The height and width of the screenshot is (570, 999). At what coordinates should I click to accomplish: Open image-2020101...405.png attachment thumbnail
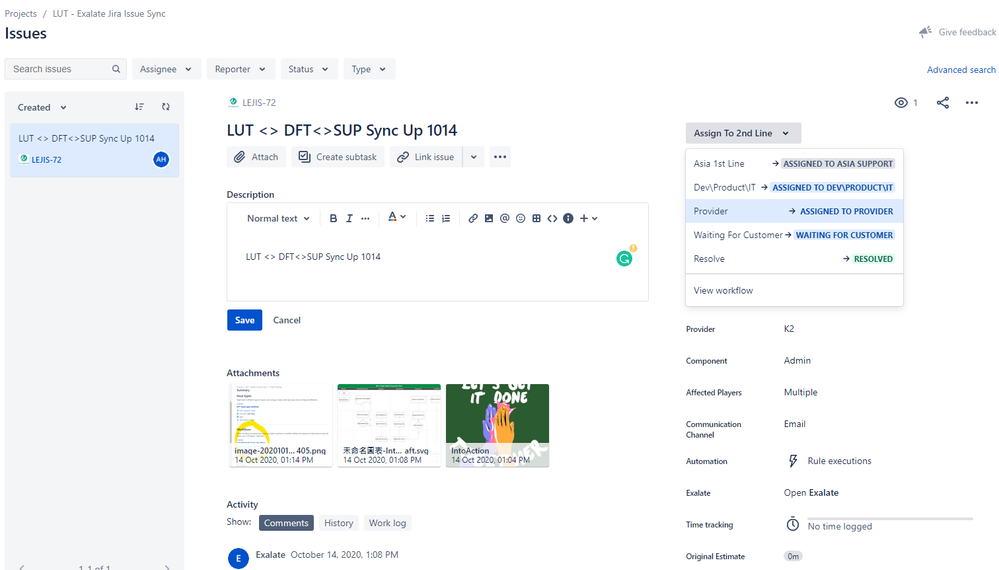pyautogui.click(x=280, y=425)
